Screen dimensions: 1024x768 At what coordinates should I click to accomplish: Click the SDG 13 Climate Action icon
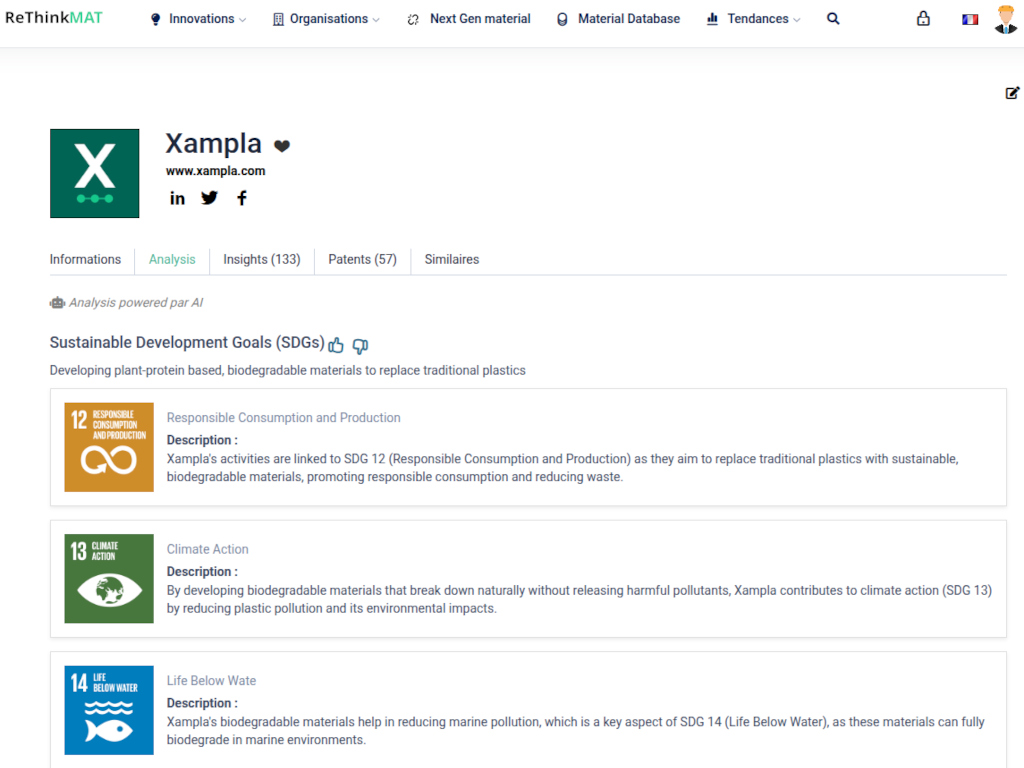click(x=109, y=579)
